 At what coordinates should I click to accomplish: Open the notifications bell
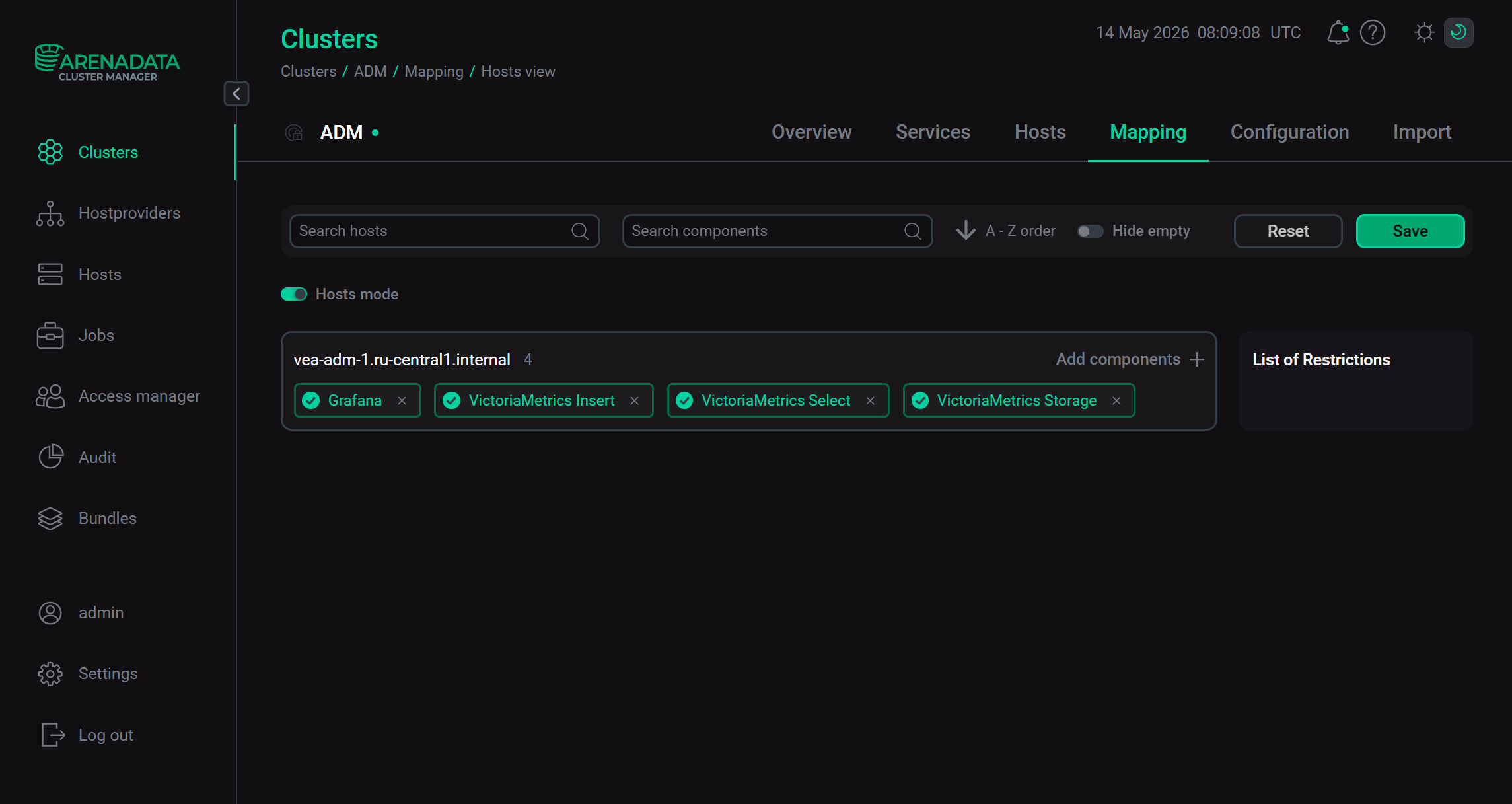pyautogui.click(x=1338, y=32)
